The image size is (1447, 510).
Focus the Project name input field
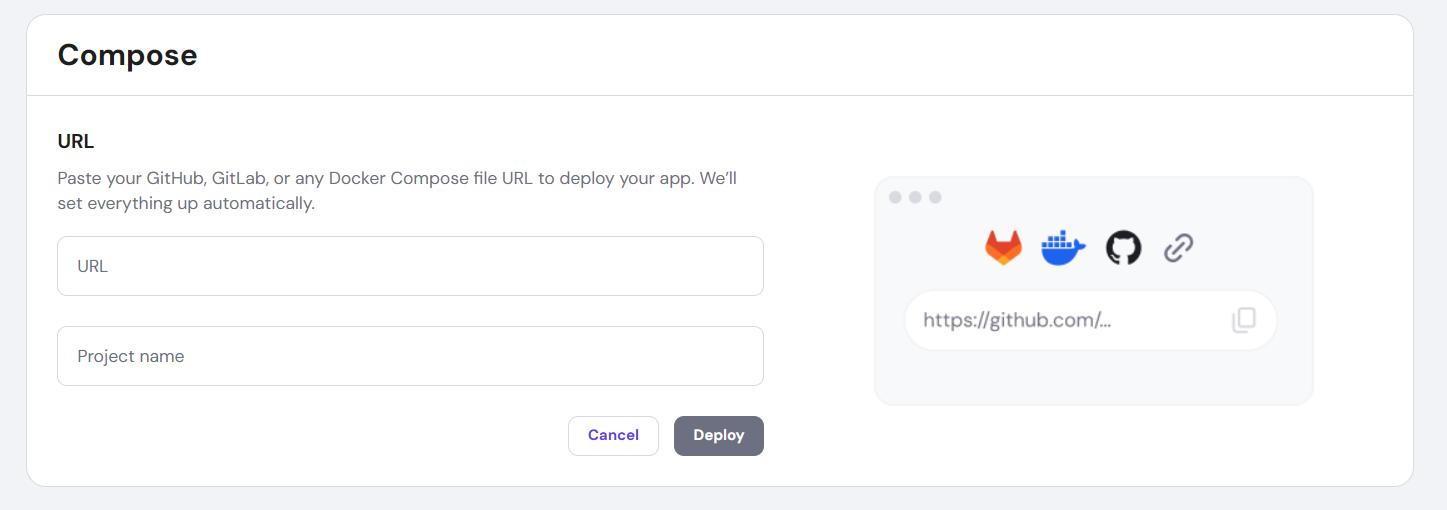(x=410, y=356)
